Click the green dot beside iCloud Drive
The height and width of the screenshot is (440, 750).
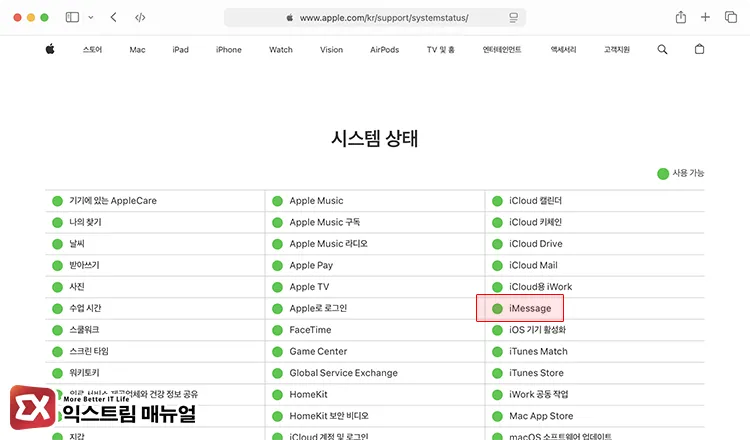coord(497,244)
